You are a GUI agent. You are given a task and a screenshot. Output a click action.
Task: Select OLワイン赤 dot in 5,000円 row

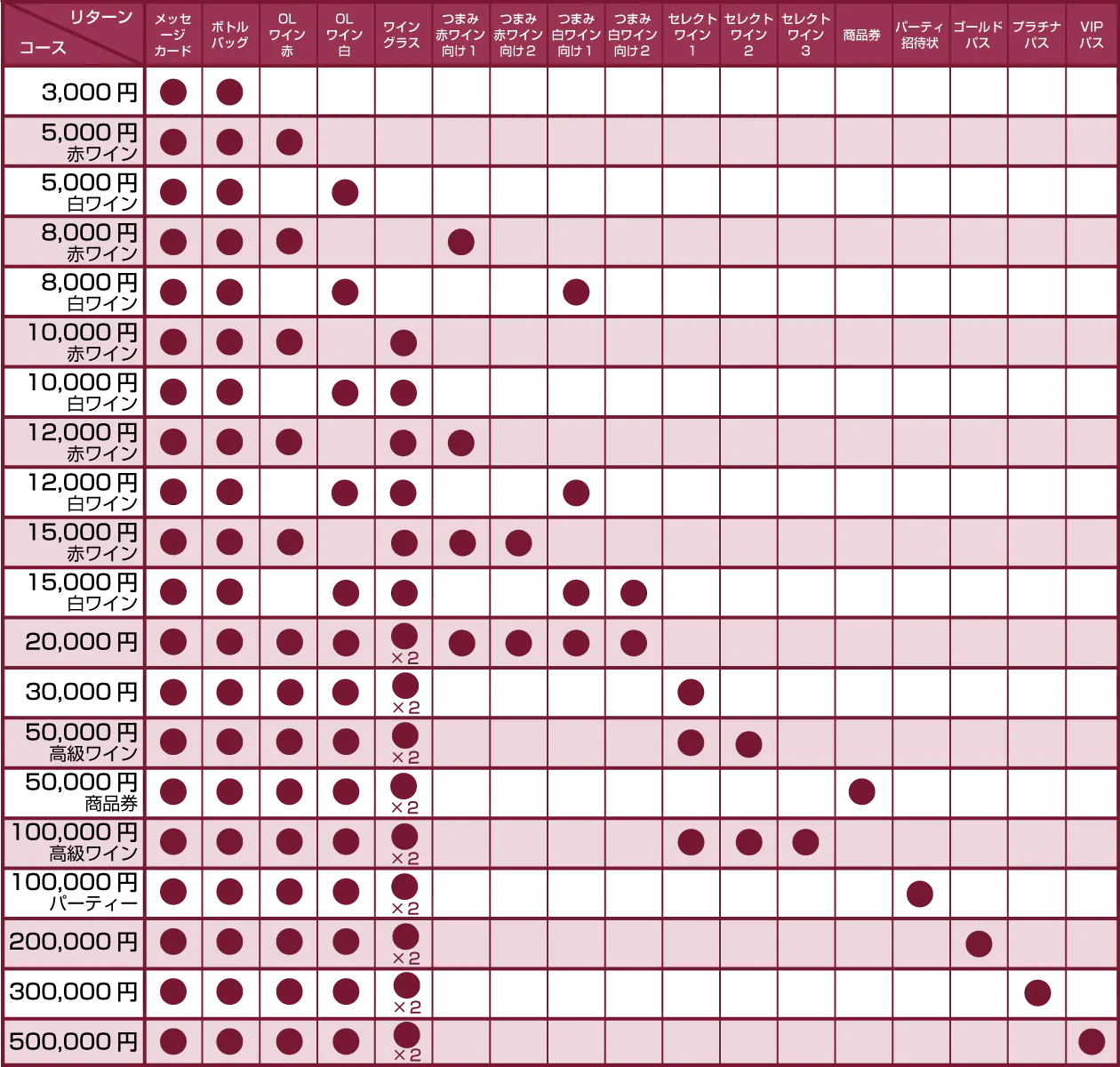(x=289, y=141)
